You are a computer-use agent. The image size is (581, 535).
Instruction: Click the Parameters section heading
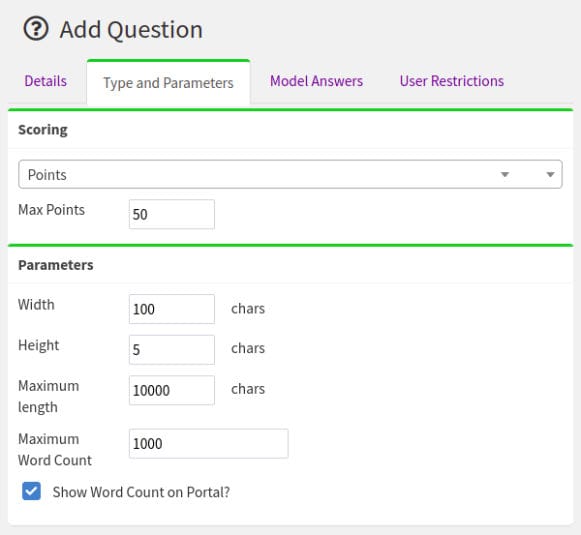56,265
